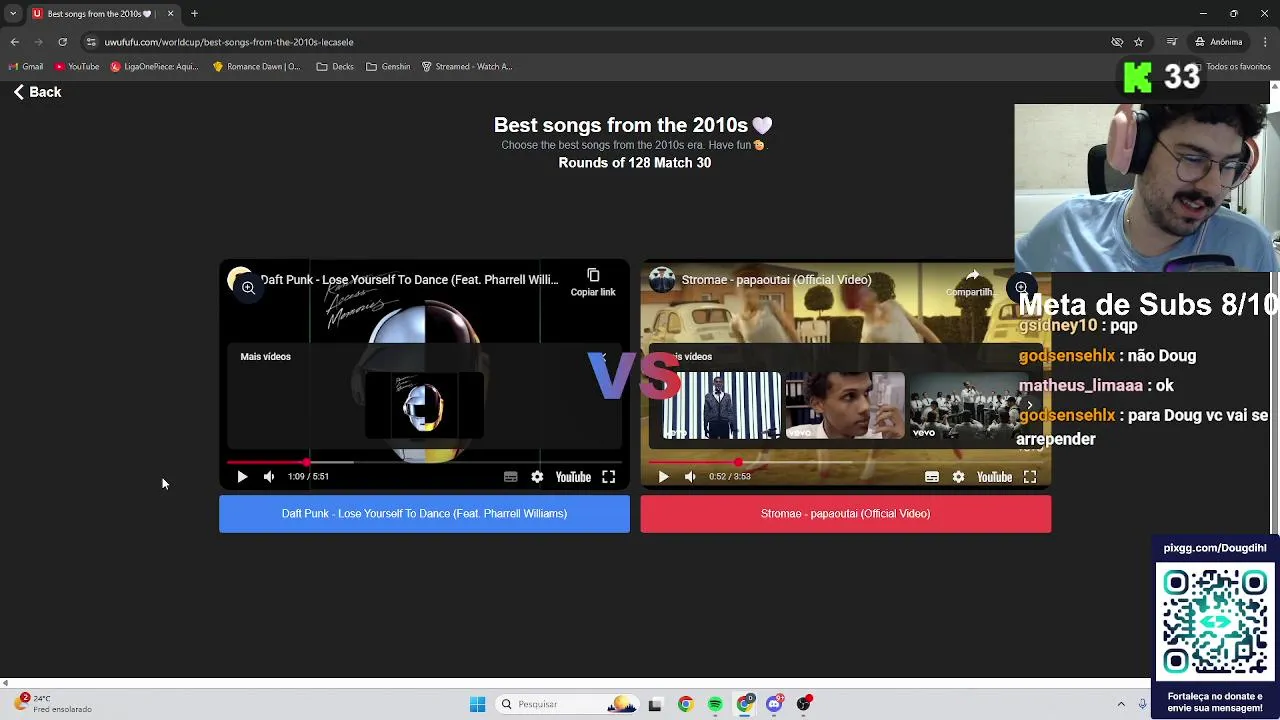This screenshot has width=1280, height=720.
Task: Open first Stromae suggested video thumbnail
Action: coord(721,405)
